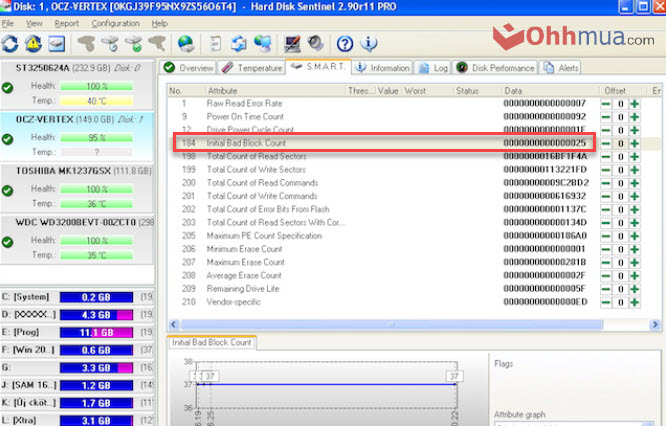The image size is (666, 426).
Task: Click green check status icon of TOSHIBA MK1237GSX
Action: tap(7, 191)
